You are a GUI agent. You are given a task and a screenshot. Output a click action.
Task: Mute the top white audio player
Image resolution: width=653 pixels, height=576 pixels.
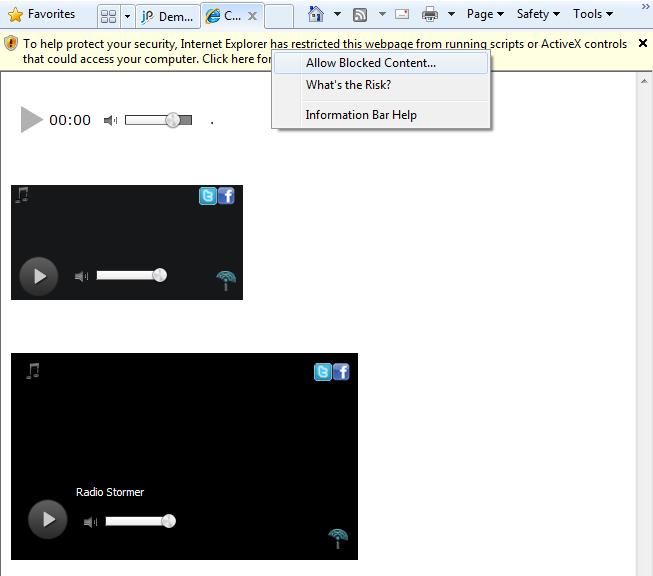pyautogui.click(x=110, y=120)
